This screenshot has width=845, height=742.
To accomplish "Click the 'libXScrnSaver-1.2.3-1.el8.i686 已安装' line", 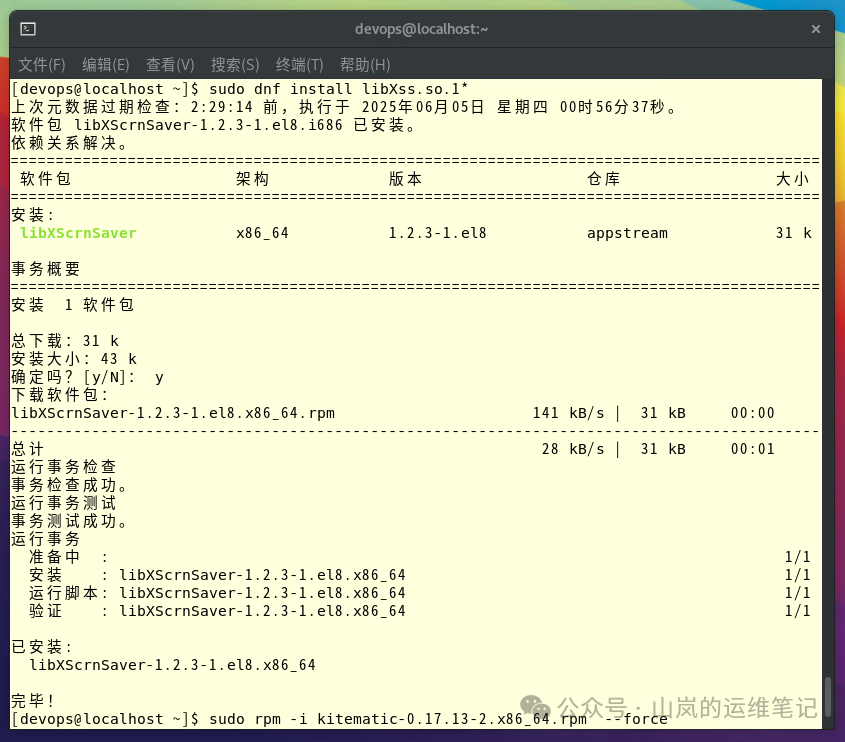I will [213, 125].
